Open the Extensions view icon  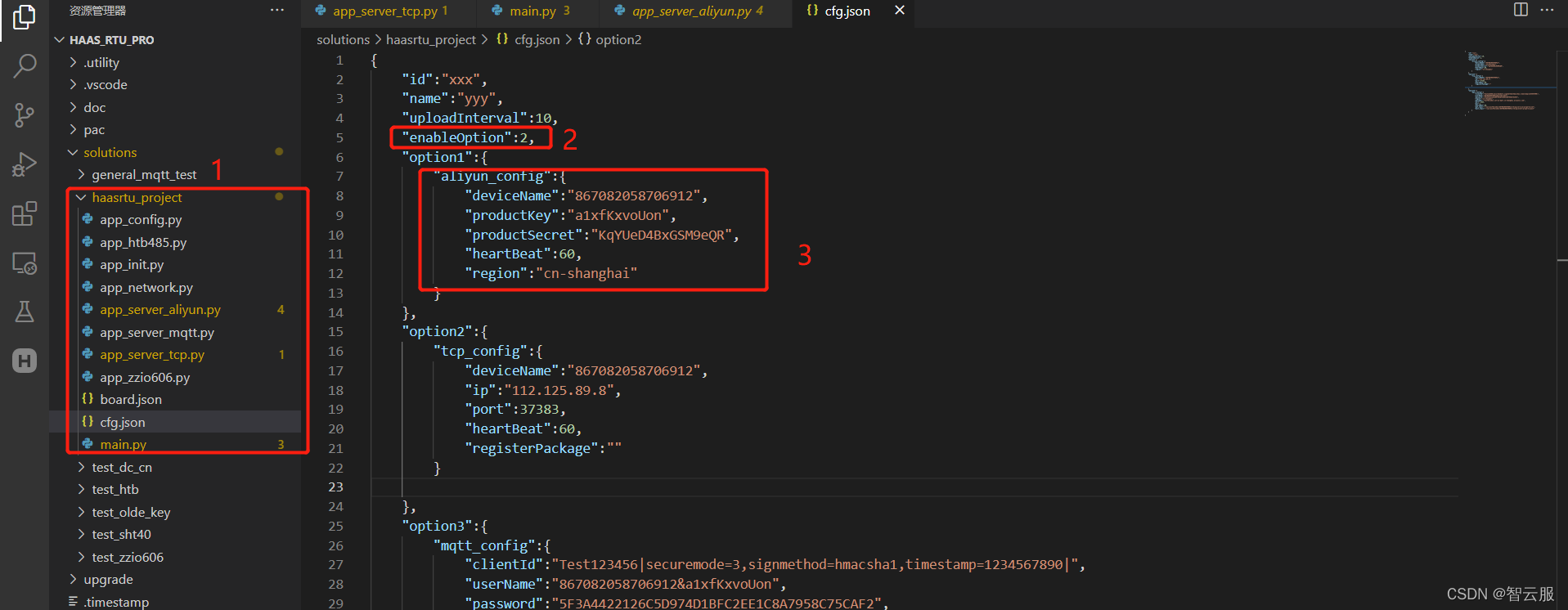[25, 213]
